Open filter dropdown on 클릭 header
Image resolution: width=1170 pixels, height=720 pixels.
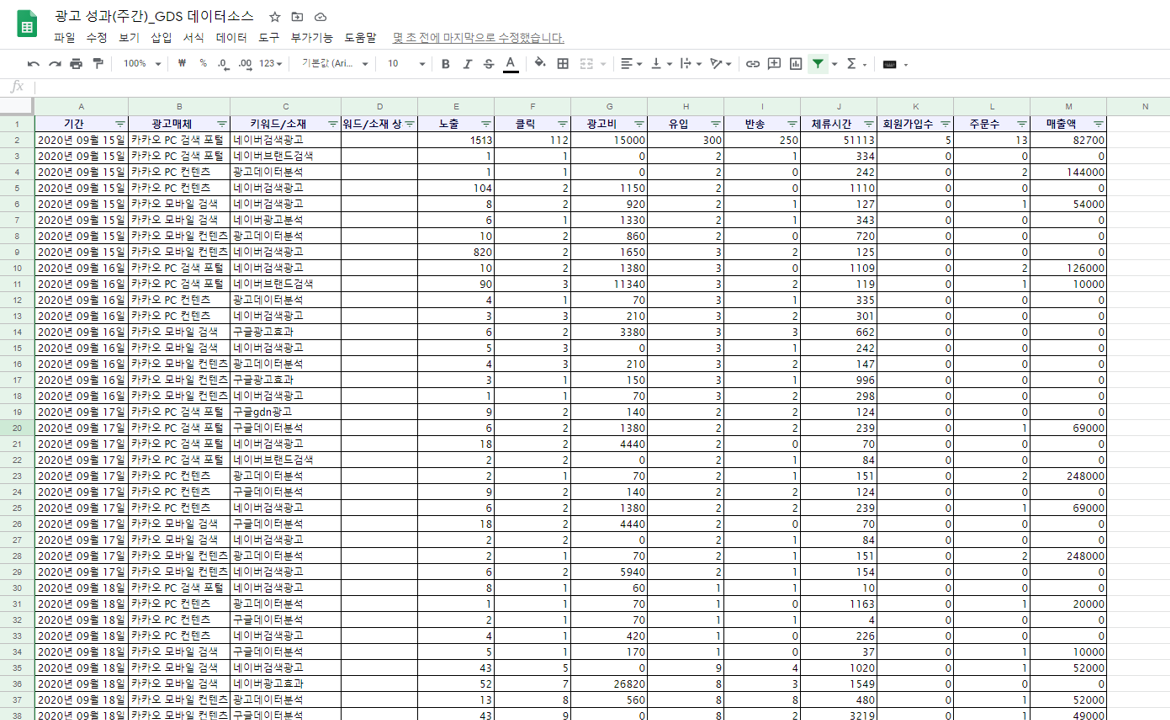pos(563,124)
